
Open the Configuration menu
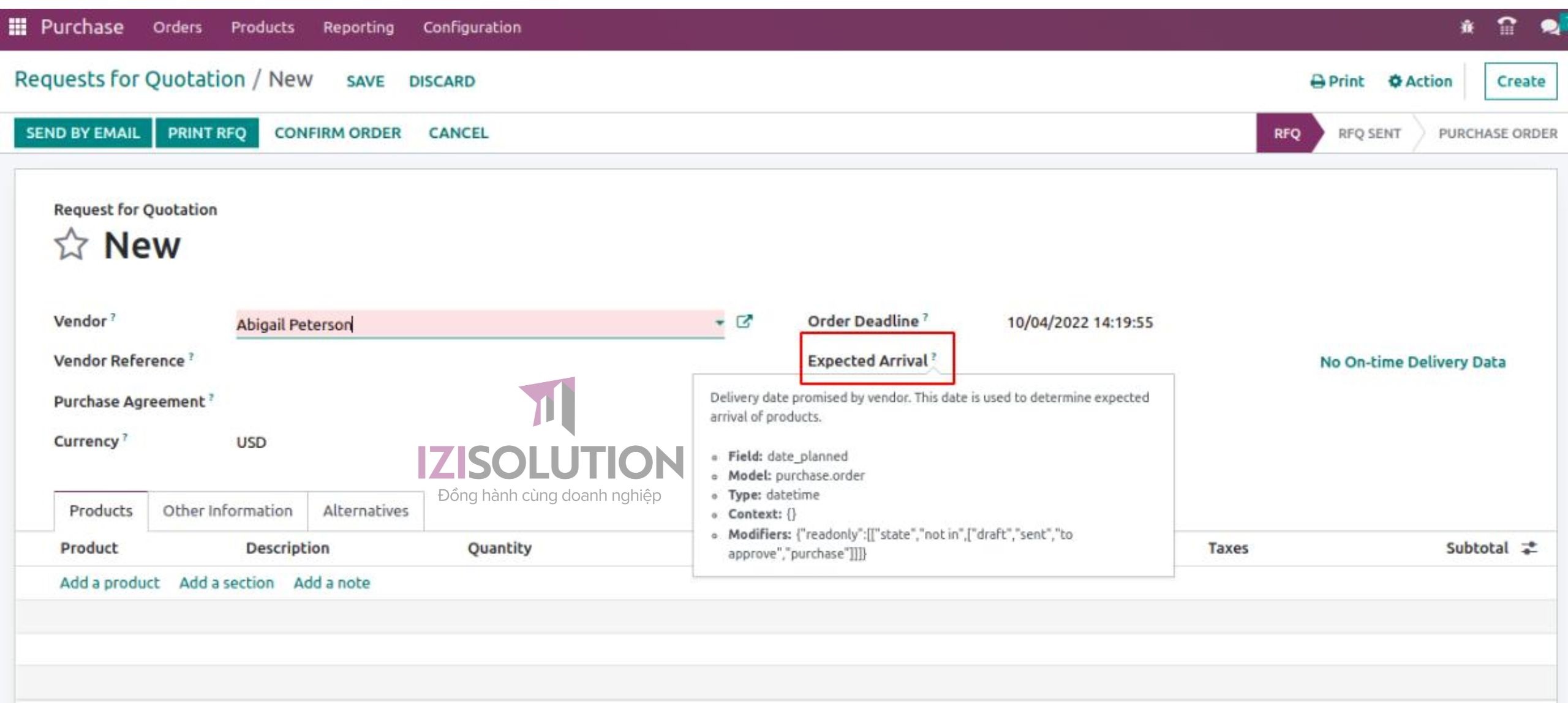[472, 27]
